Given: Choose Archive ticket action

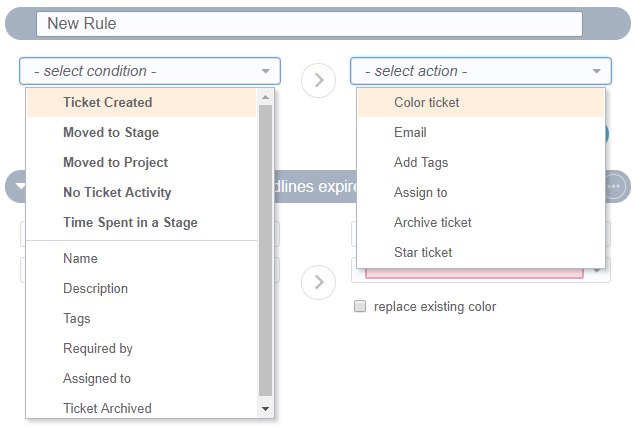Looking at the screenshot, I should pyautogui.click(x=432, y=222).
